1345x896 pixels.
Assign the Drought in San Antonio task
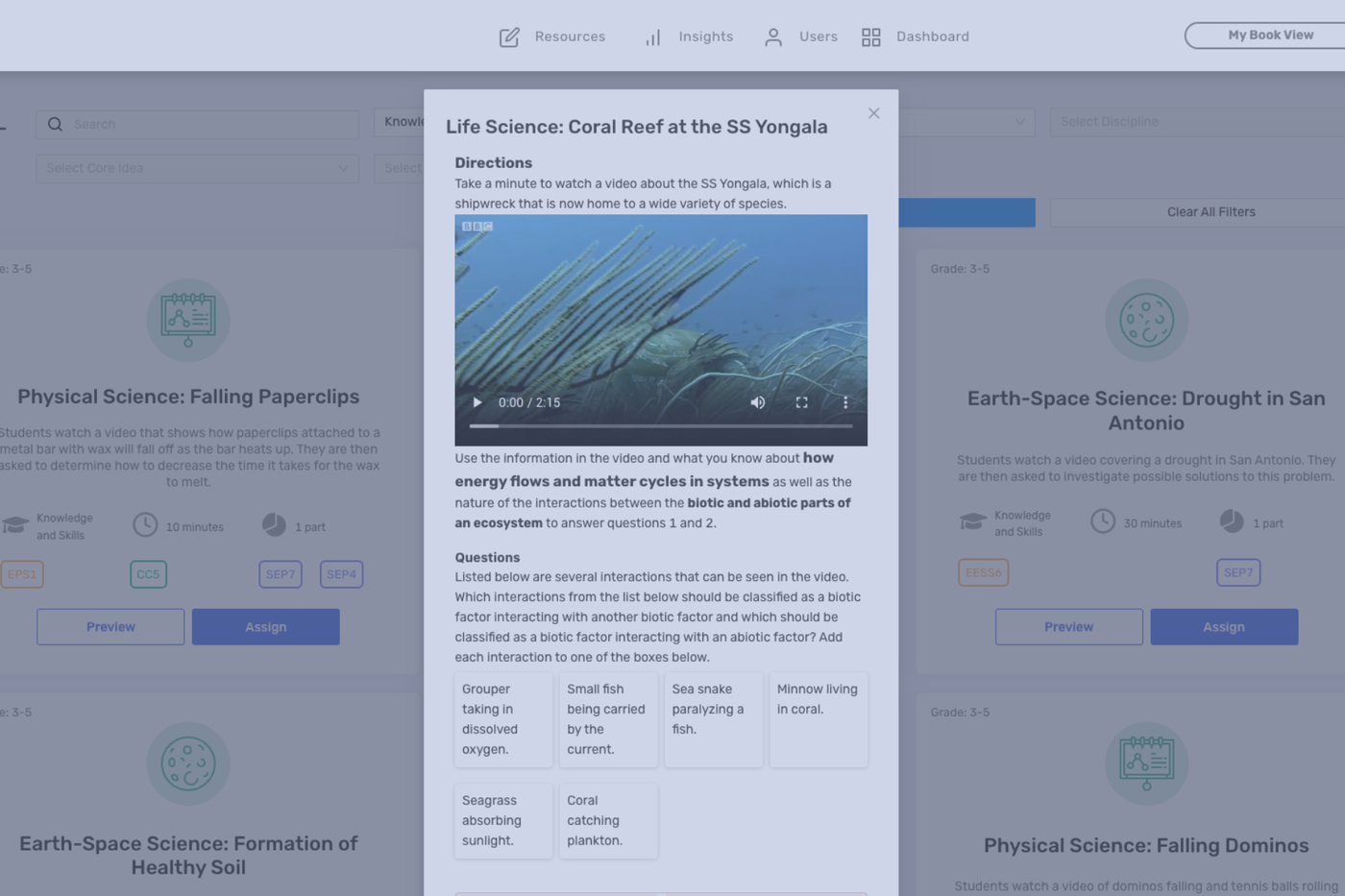(1223, 626)
